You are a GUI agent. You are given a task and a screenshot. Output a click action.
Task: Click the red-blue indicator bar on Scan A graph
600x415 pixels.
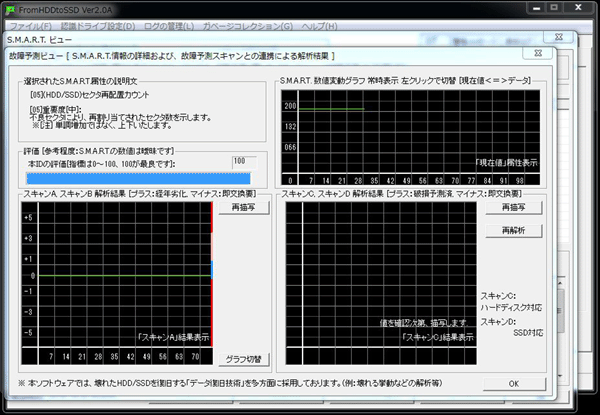click(x=212, y=274)
